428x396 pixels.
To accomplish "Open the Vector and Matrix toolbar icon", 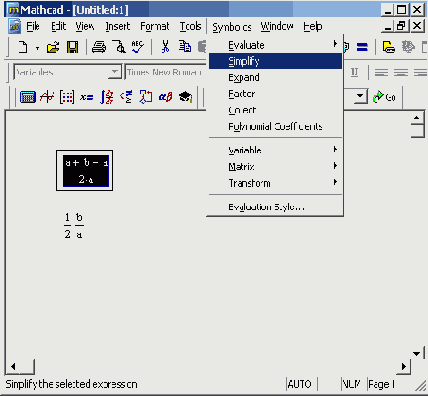I will (x=67, y=97).
